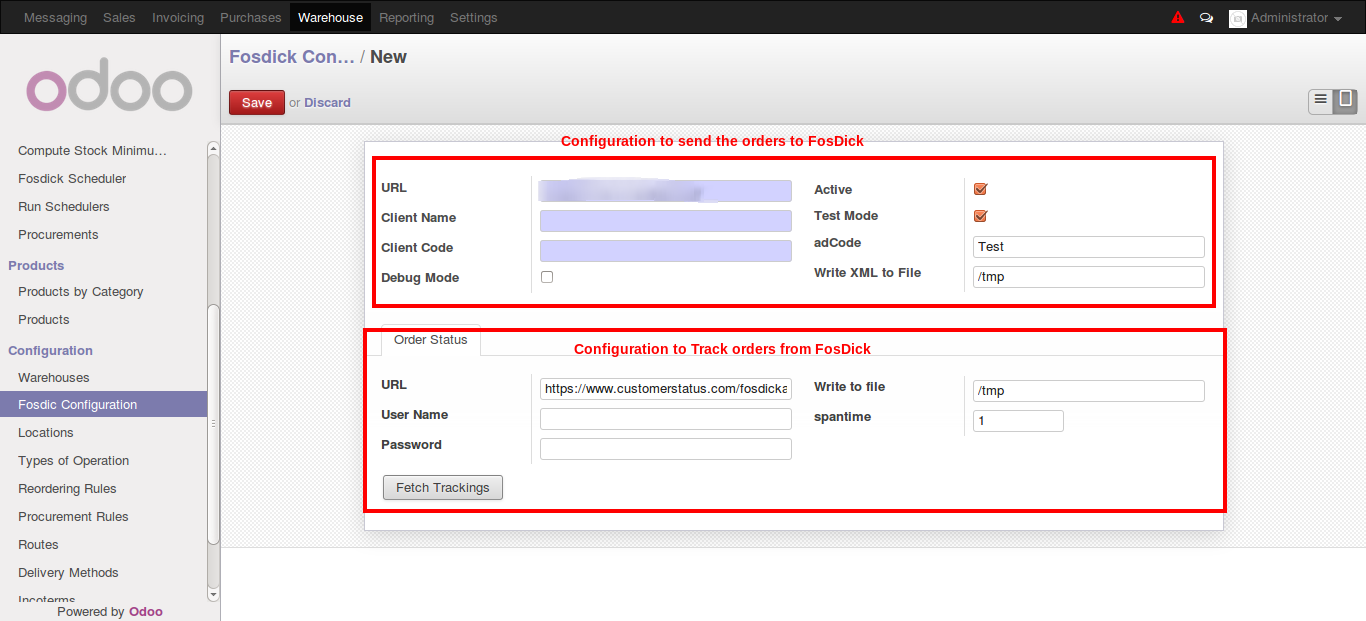Open Products by Category
This screenshot has height=621, width=1366.
pyautogui.click(x=81, y=292)
